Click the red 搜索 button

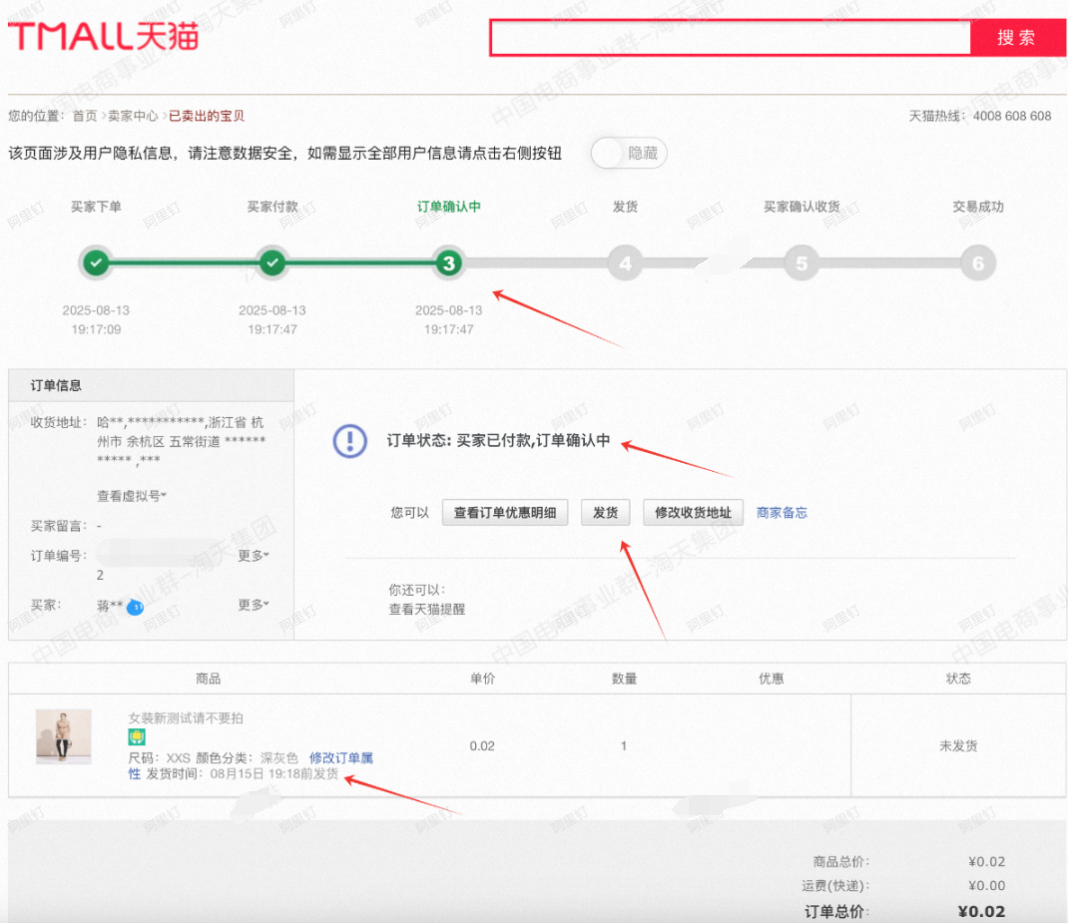(1017, 37)
